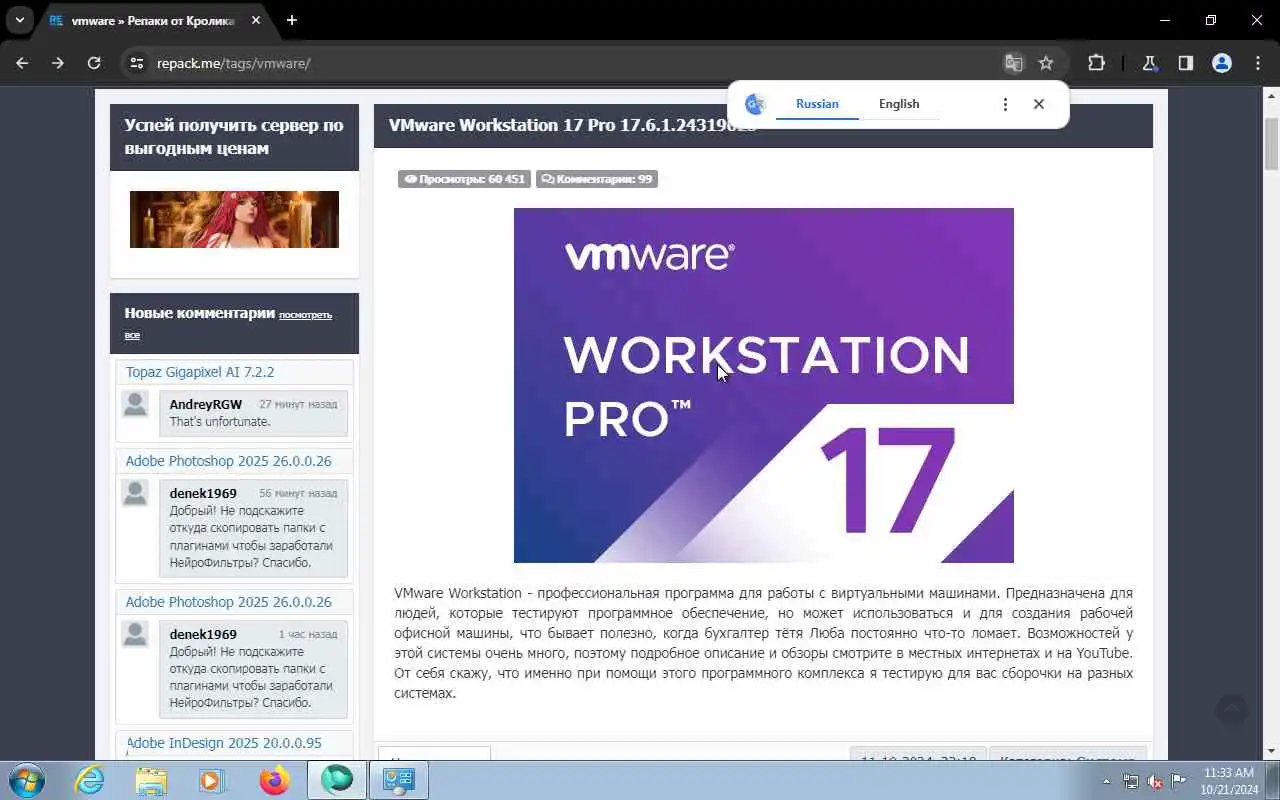Switch translation to Russian tab

(x=817, y=104)
